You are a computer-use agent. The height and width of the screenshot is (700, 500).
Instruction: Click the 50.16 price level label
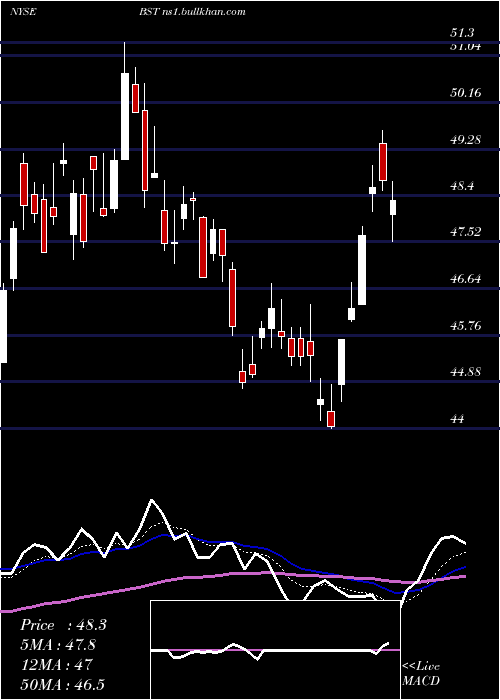465,93
